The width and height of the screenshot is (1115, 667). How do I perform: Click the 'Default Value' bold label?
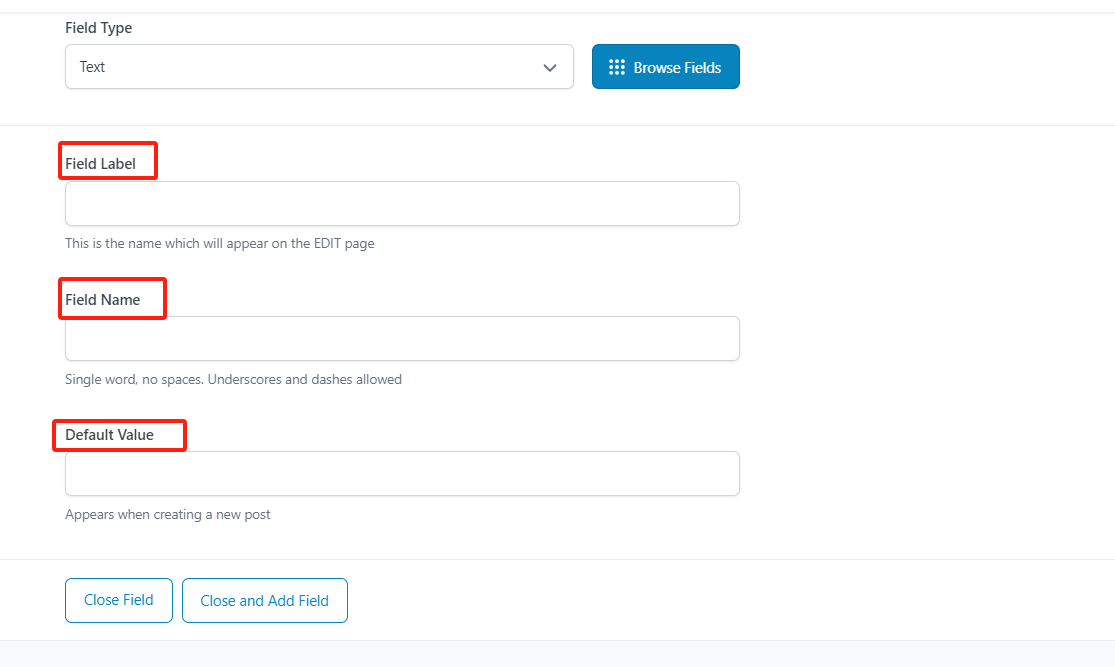tap(109, 434)
